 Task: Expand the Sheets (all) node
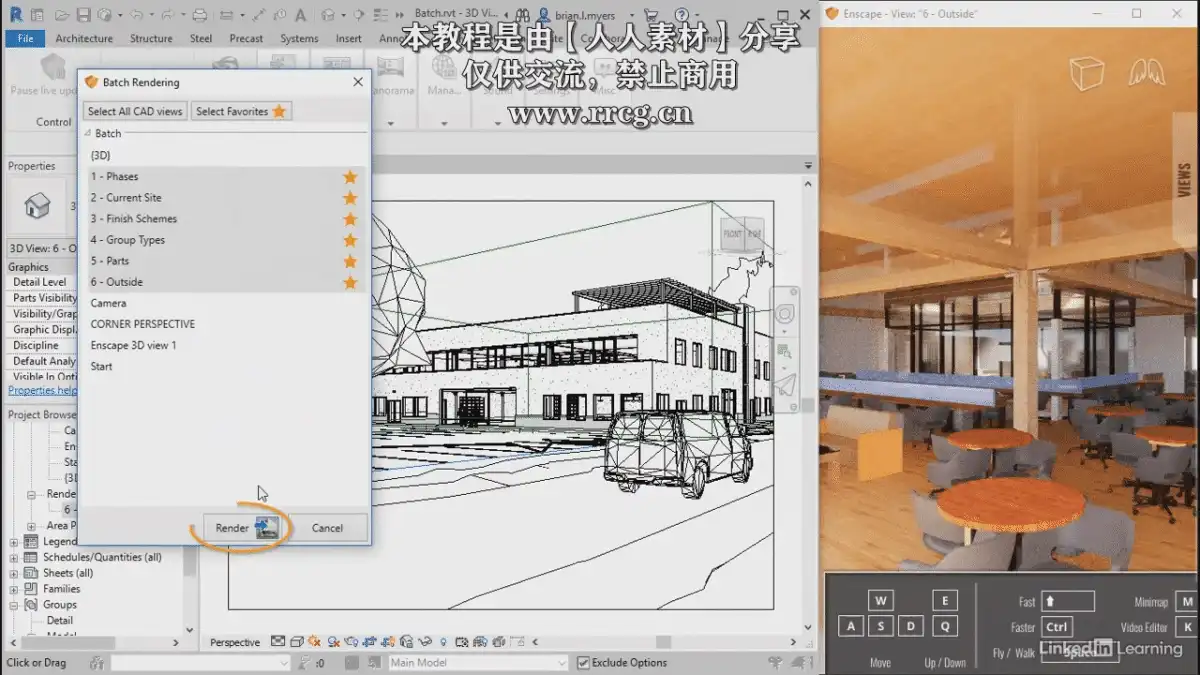click(14, 574)
